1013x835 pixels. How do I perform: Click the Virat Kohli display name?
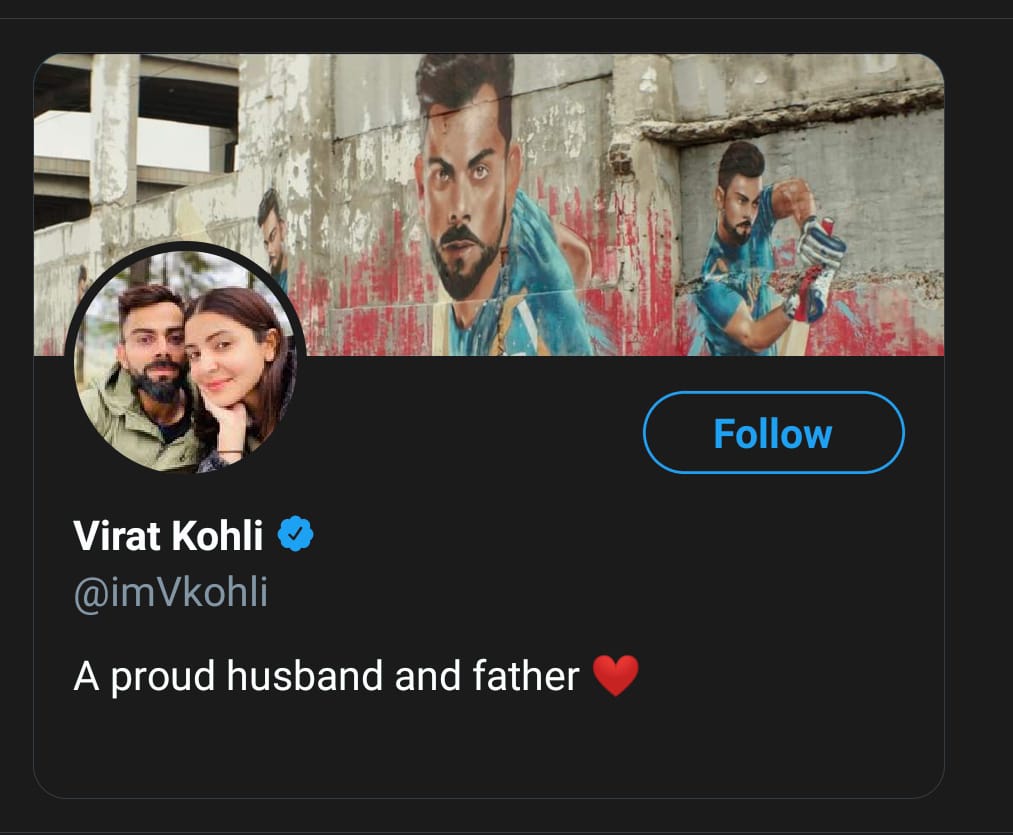click(x=168, y=536)
